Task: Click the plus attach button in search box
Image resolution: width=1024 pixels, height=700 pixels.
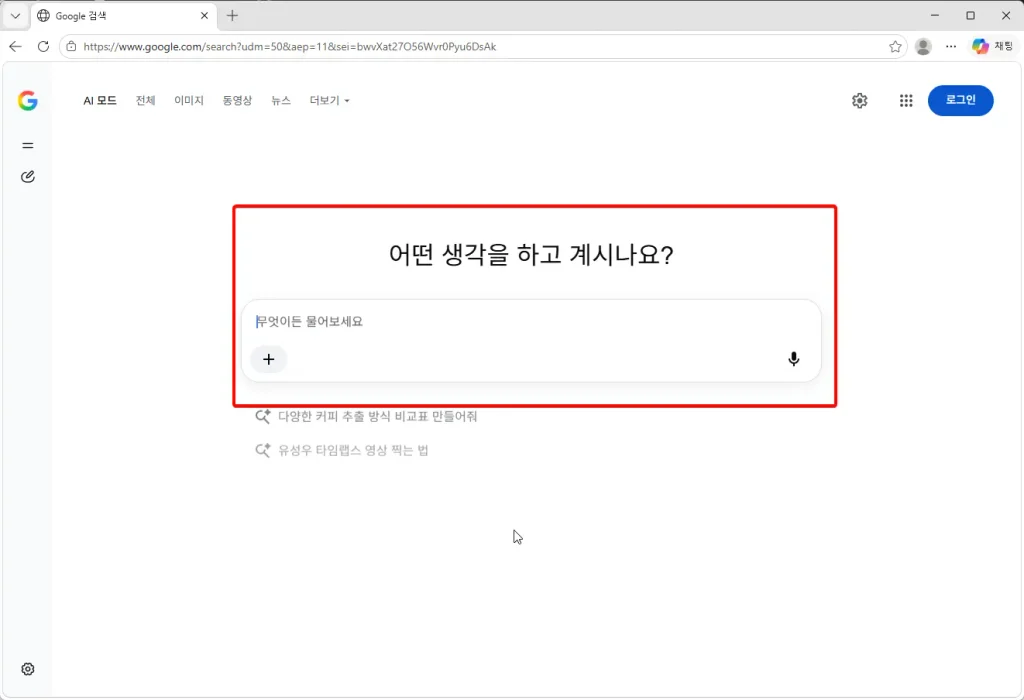Action: click(x=268, y=359)
